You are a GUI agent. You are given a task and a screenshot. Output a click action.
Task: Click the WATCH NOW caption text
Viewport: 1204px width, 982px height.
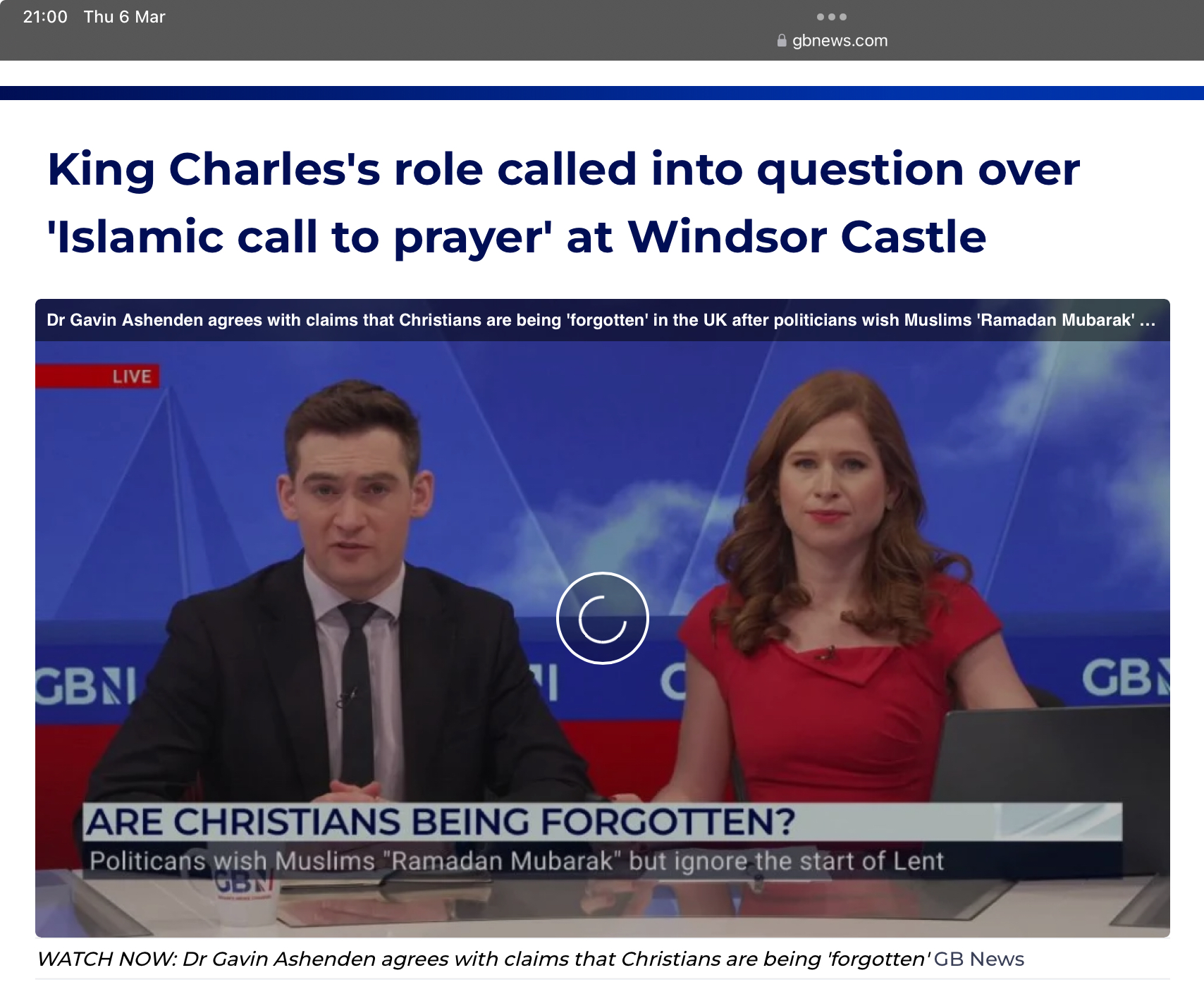click(484, 959)
